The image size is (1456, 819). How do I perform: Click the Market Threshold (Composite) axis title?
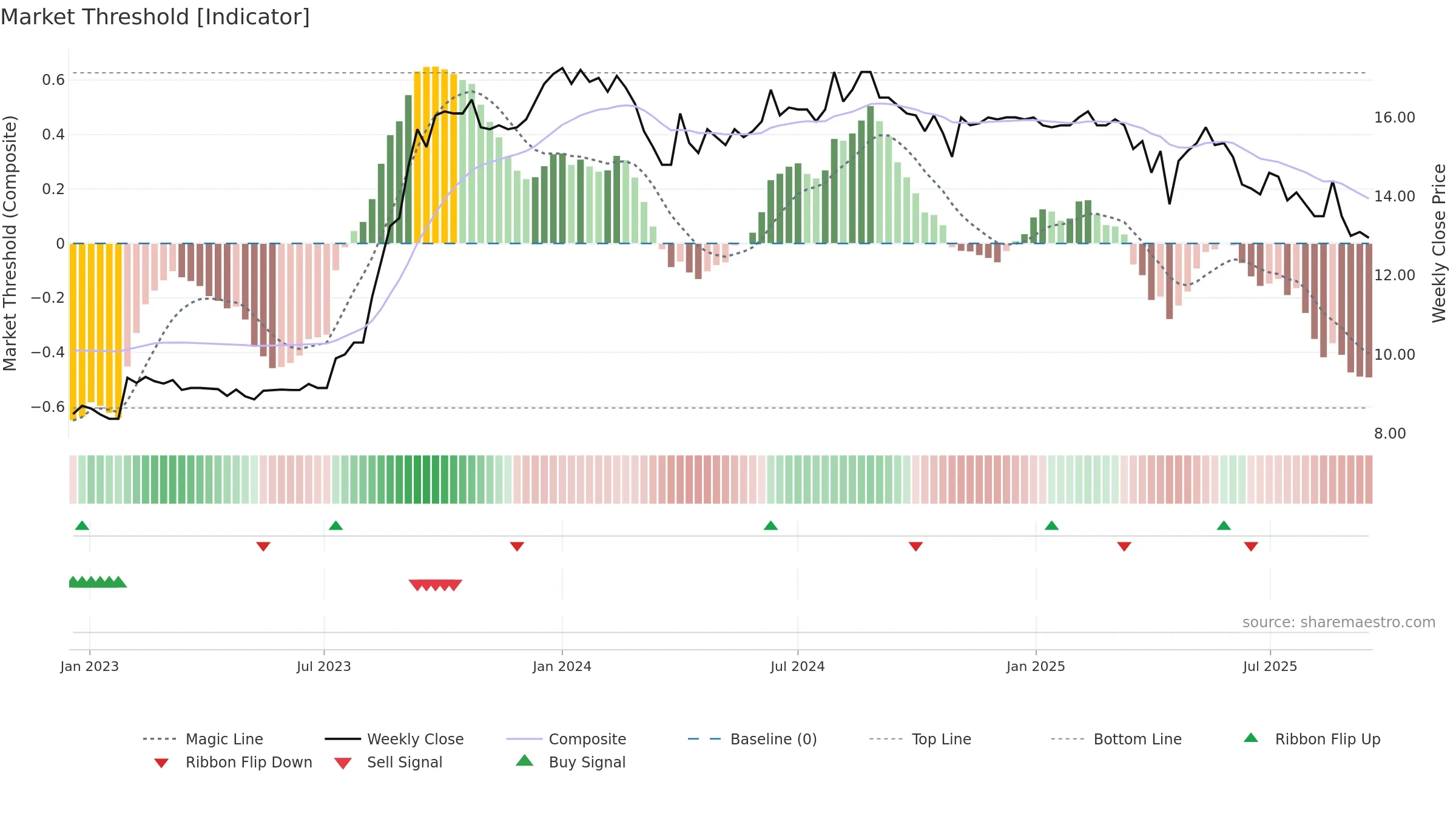10,243
